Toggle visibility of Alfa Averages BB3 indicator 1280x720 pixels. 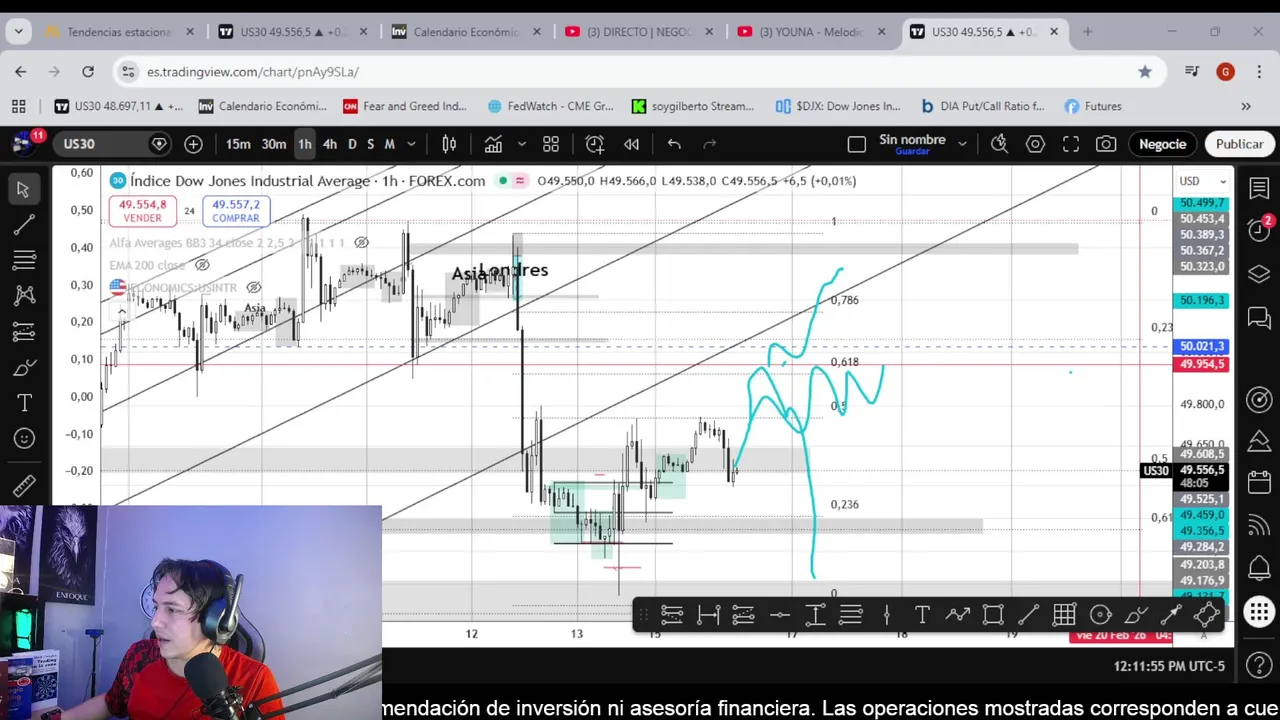pos(362,243)
